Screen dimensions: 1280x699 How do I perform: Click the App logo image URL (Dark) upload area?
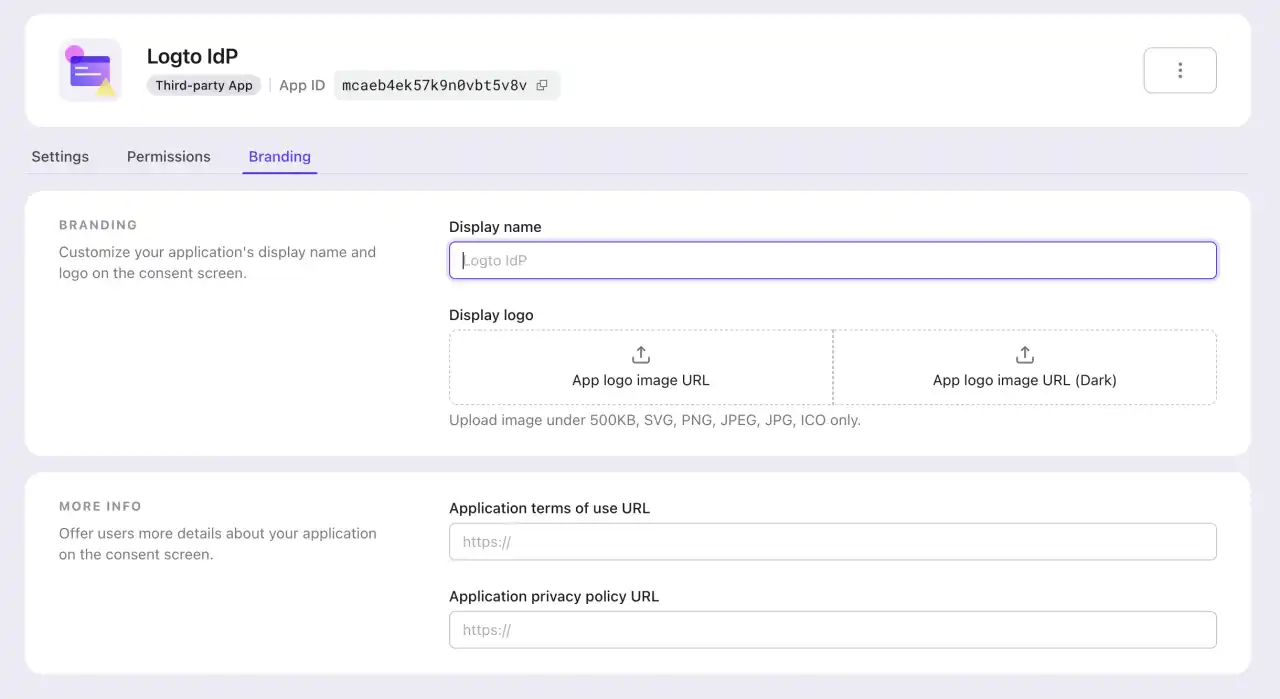(x=1024, y=367)
